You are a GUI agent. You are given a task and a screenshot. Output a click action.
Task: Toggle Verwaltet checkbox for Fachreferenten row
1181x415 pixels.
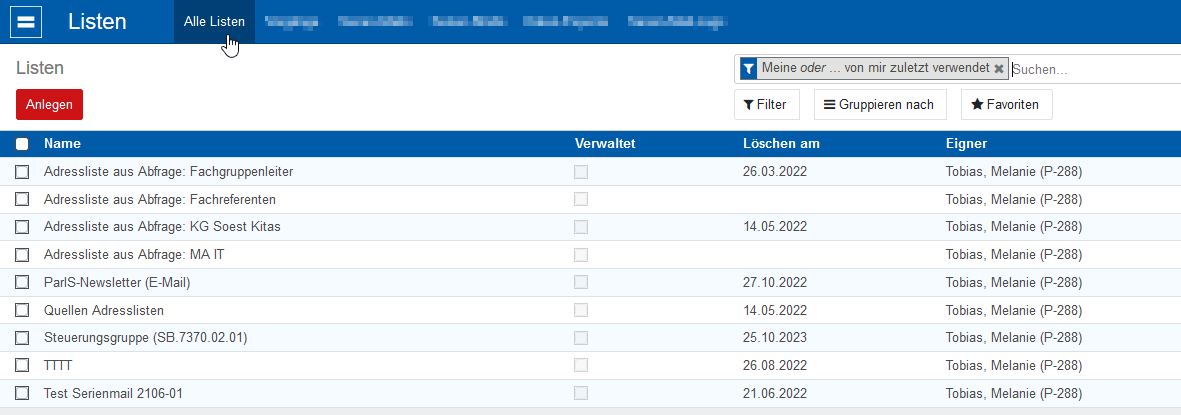coord(581,200)
